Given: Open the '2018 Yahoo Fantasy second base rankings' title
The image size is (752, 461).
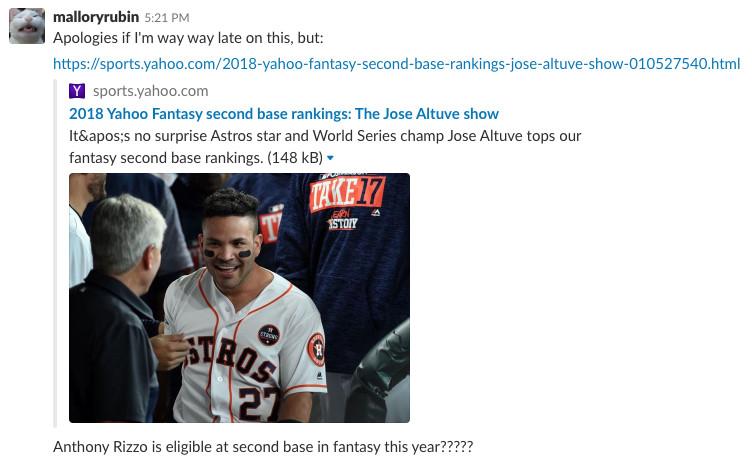Looking at the screenshot, I should point(284,114).
